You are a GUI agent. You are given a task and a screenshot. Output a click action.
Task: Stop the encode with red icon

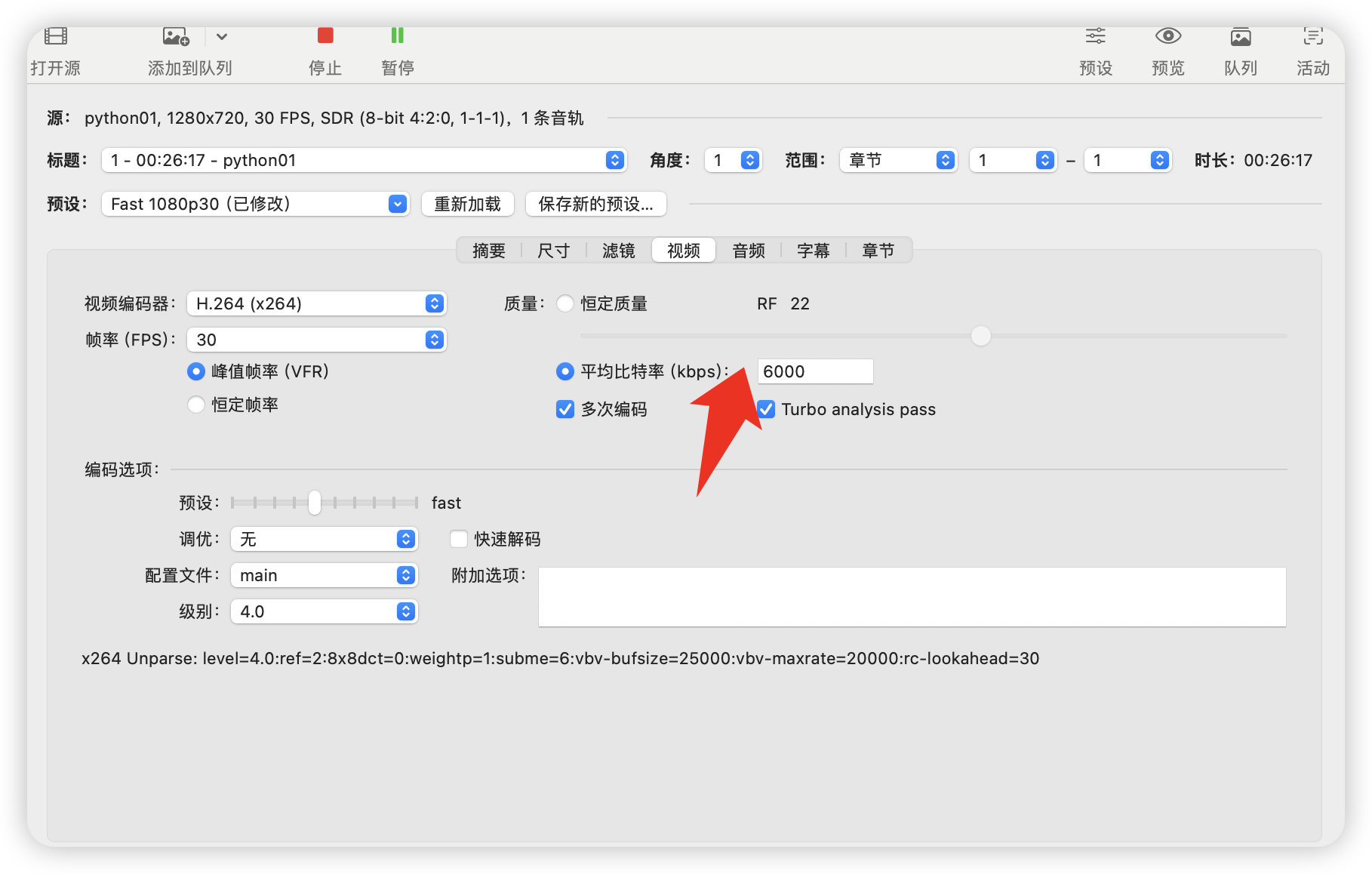pos(325,36)
